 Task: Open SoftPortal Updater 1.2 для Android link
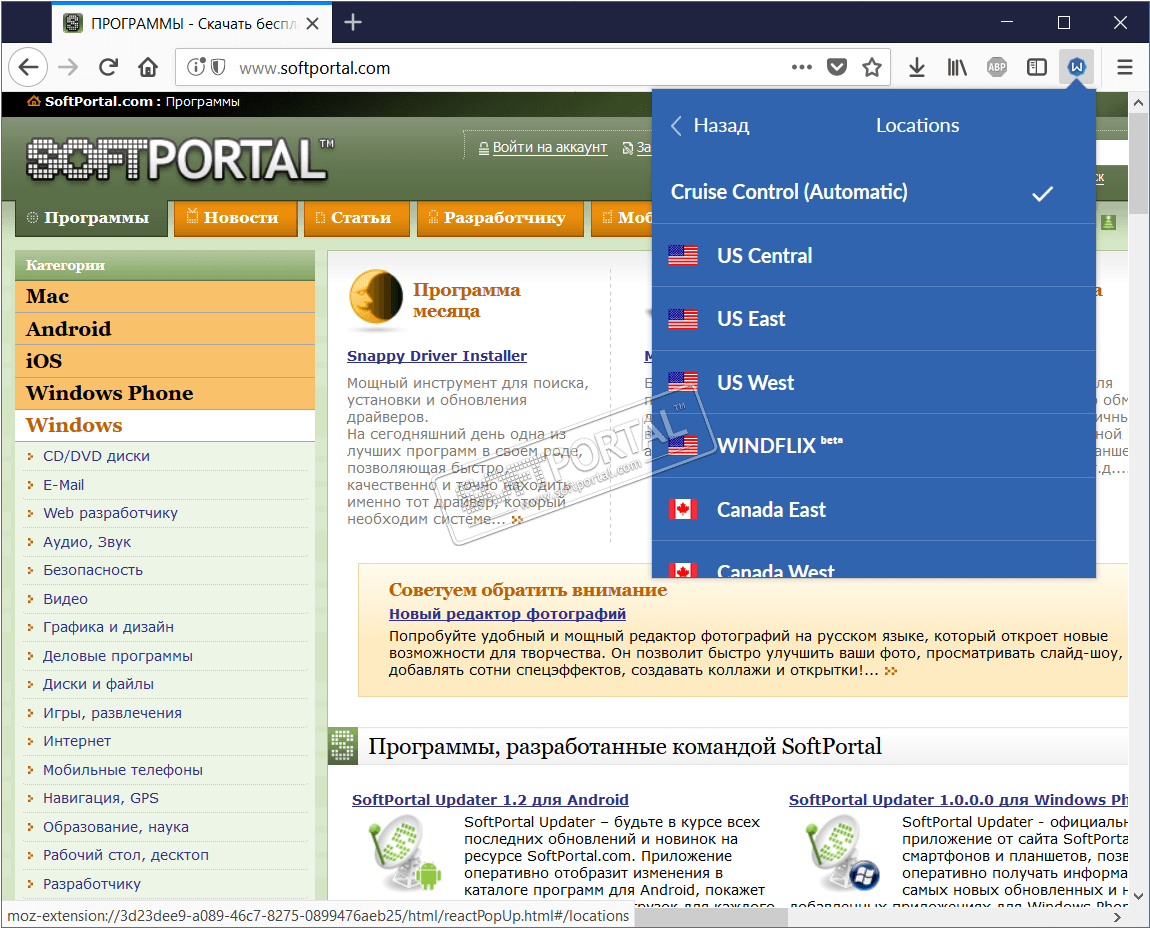tap(490, 800)
